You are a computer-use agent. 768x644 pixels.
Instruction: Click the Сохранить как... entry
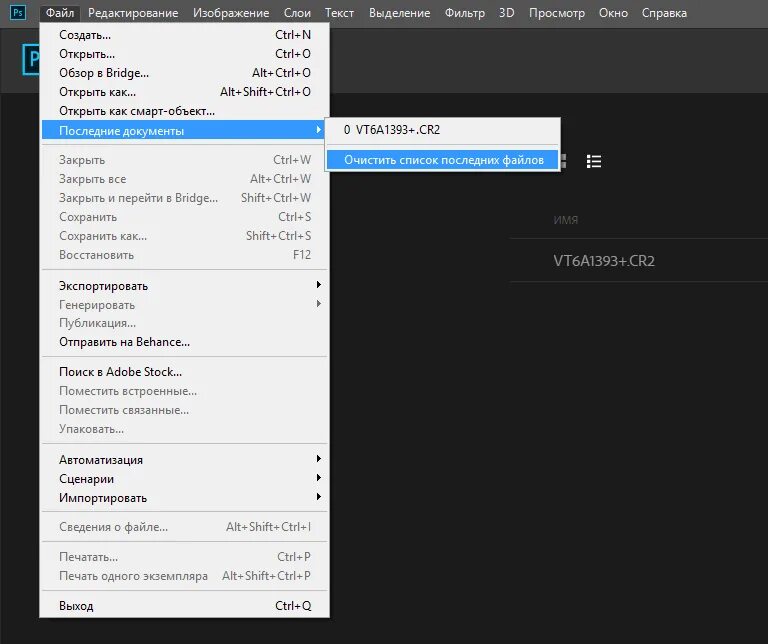185,236
